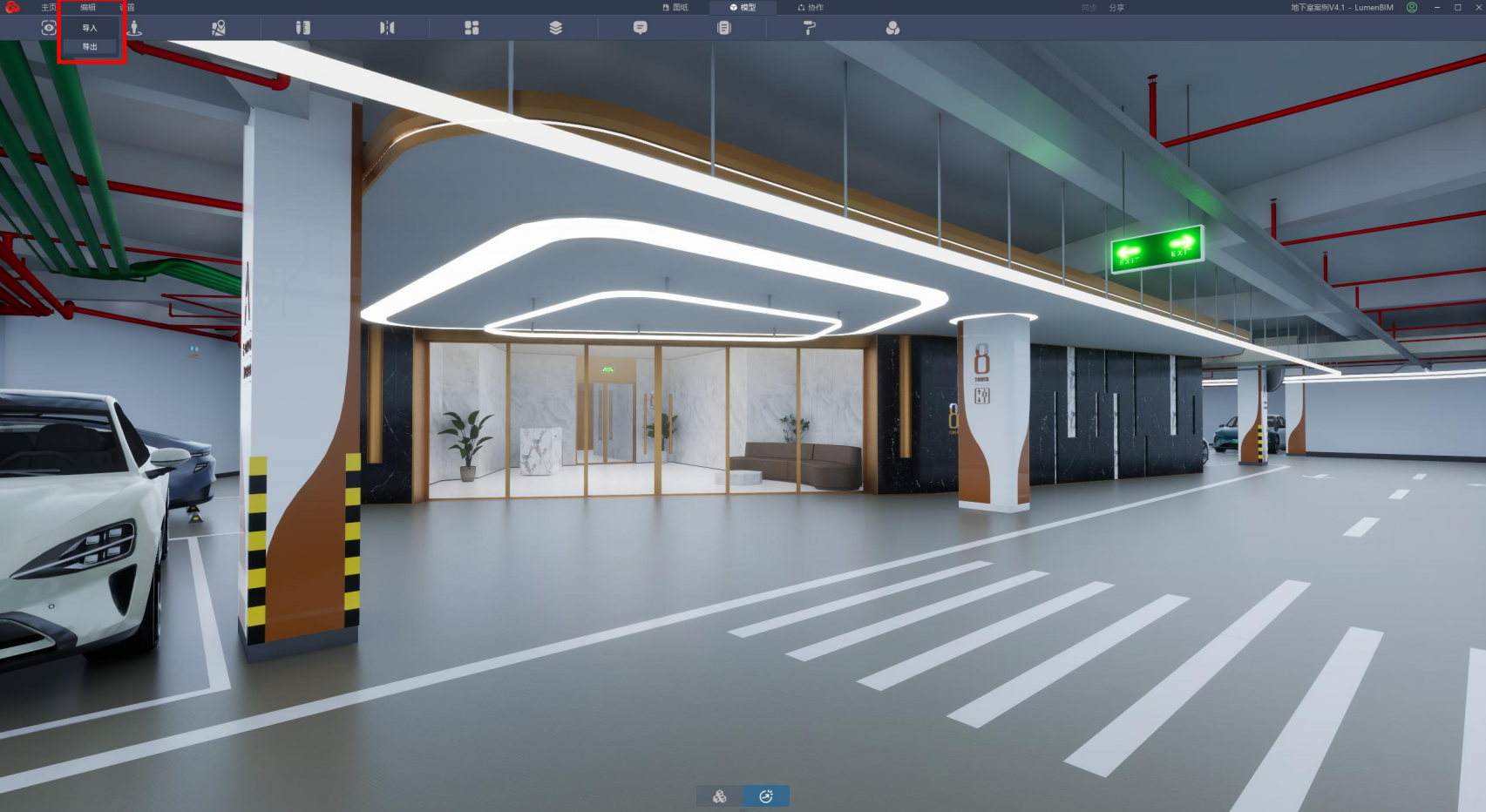Open the grid layout panel icon
This screenshot has width=1486, height=812.
472,28
